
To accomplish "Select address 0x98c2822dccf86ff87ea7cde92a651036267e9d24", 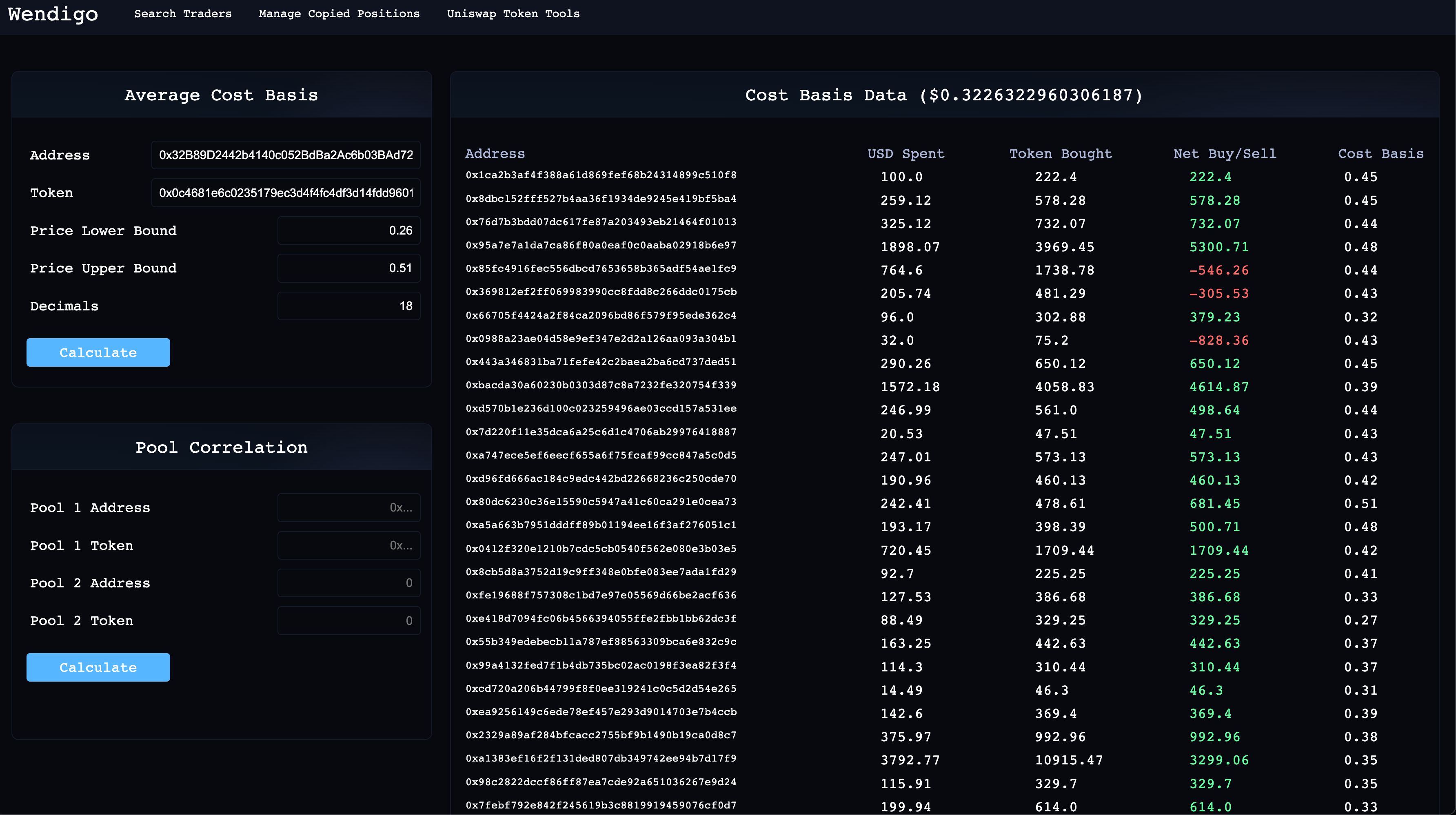I will (x=601, y=782).
